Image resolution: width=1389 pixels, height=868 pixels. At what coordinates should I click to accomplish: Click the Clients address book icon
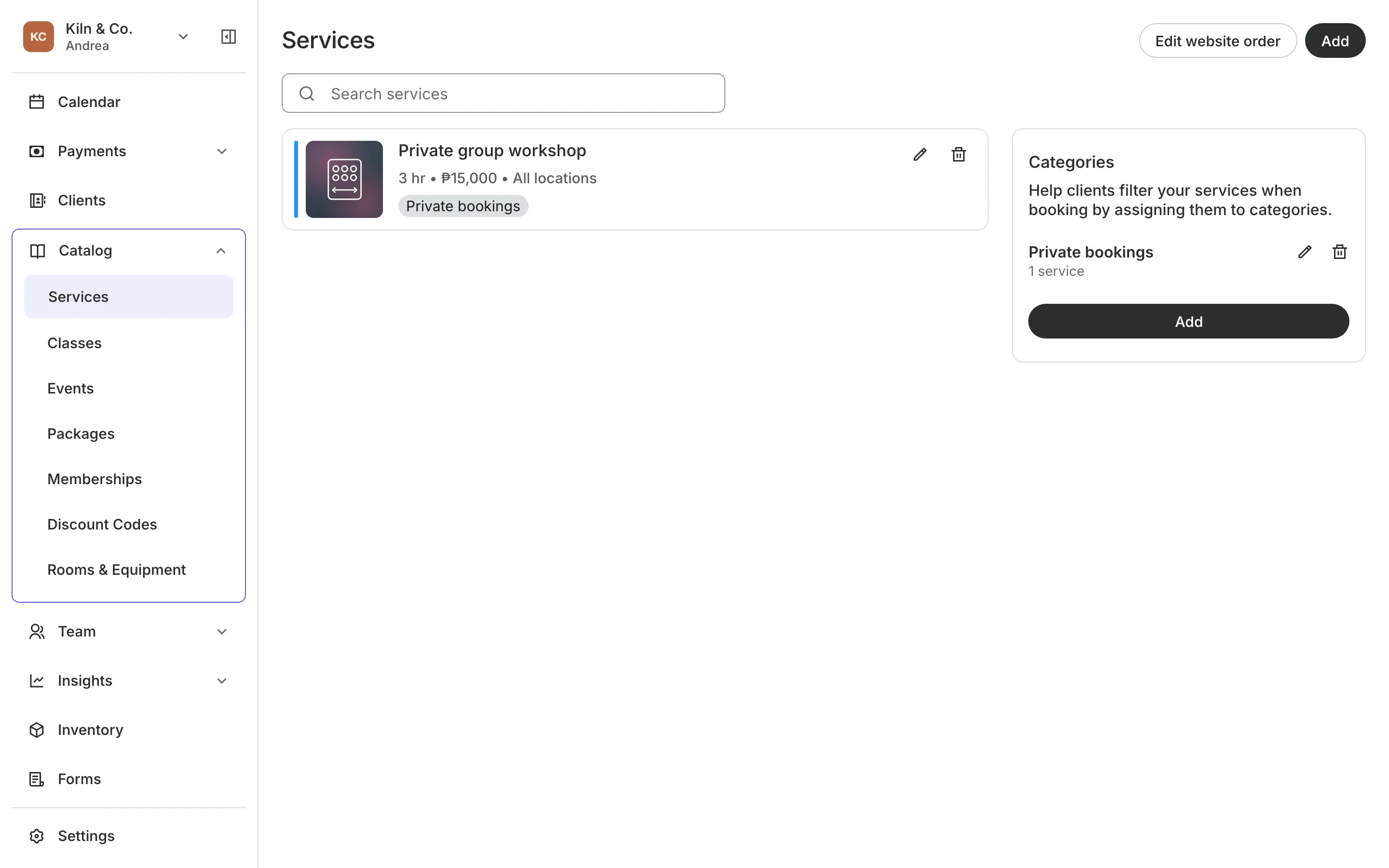point(37,200)
